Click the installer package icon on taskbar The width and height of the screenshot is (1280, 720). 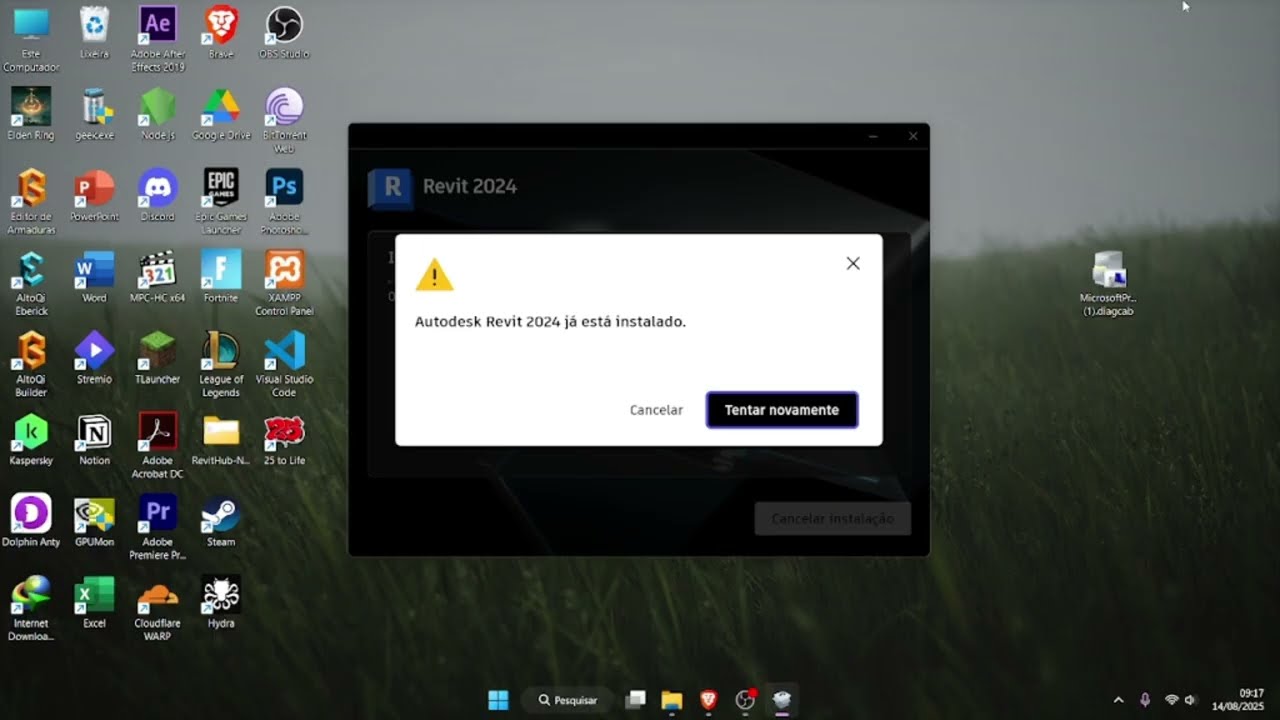tap(782, 700)
